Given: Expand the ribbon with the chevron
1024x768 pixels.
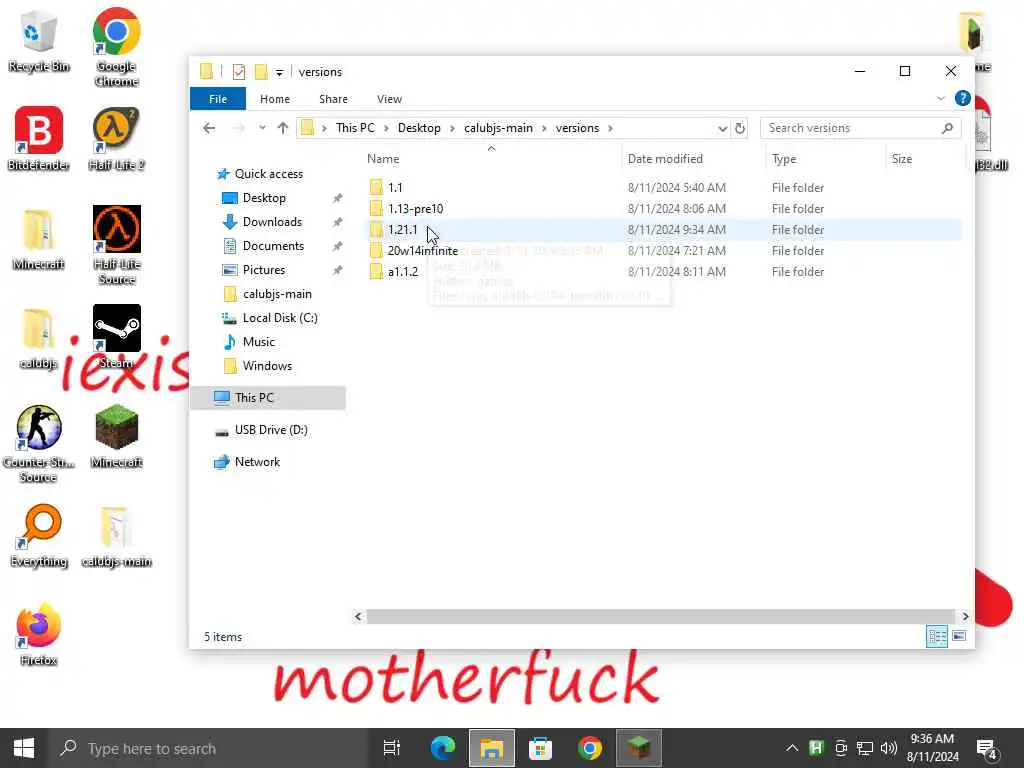Looking at the screenshot, I should pyautogui.click(x=941, y=99).
